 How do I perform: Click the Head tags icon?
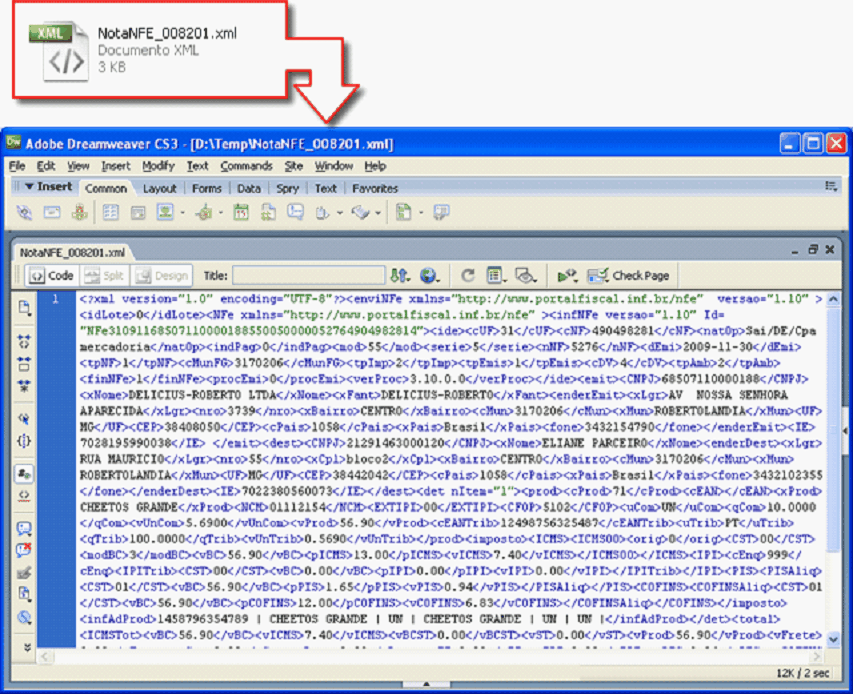click(x=322, y=212)
